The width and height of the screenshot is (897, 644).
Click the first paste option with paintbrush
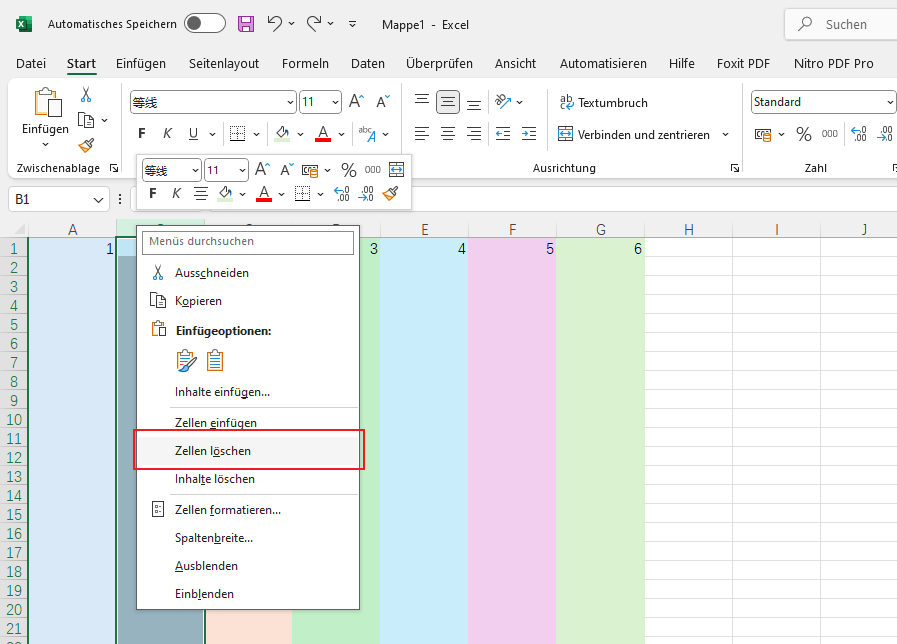click(x=186, y=360)
